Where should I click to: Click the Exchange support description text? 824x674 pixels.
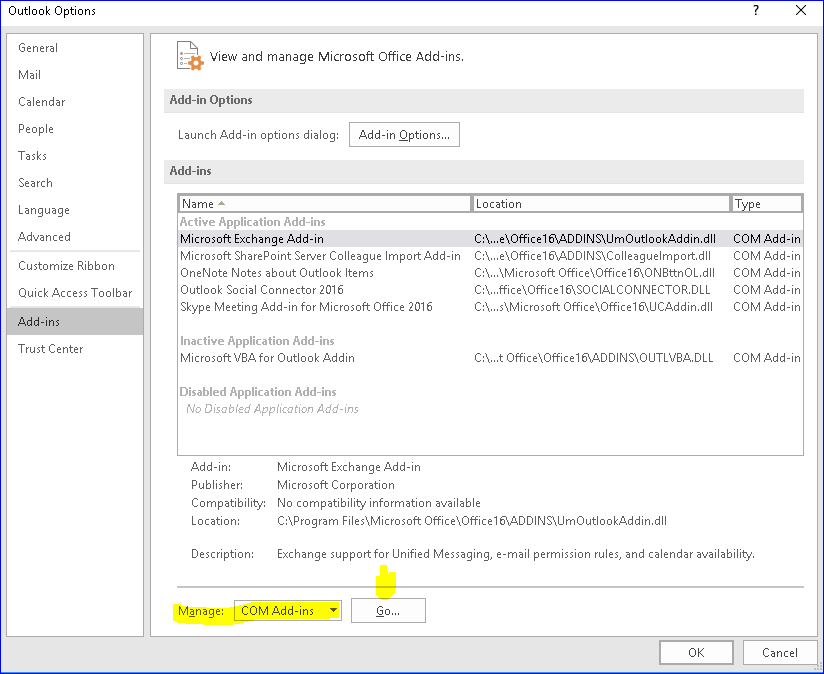click(x=516, y=554)
